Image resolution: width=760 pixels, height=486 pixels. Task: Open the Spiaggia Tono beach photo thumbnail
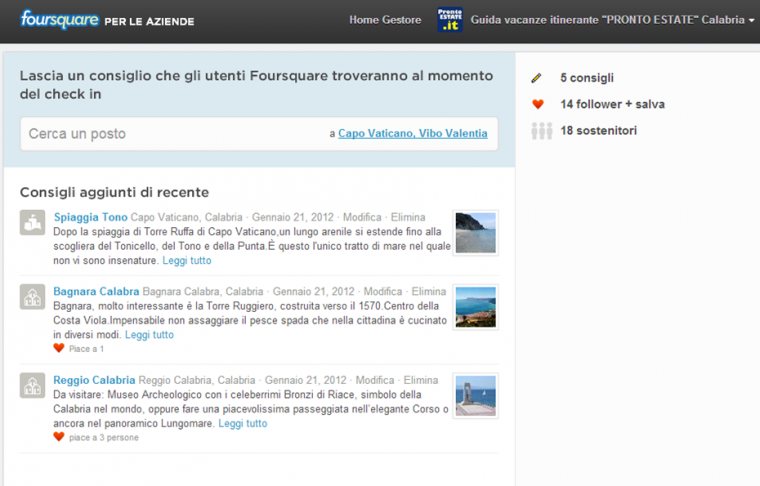click(475, 233)
